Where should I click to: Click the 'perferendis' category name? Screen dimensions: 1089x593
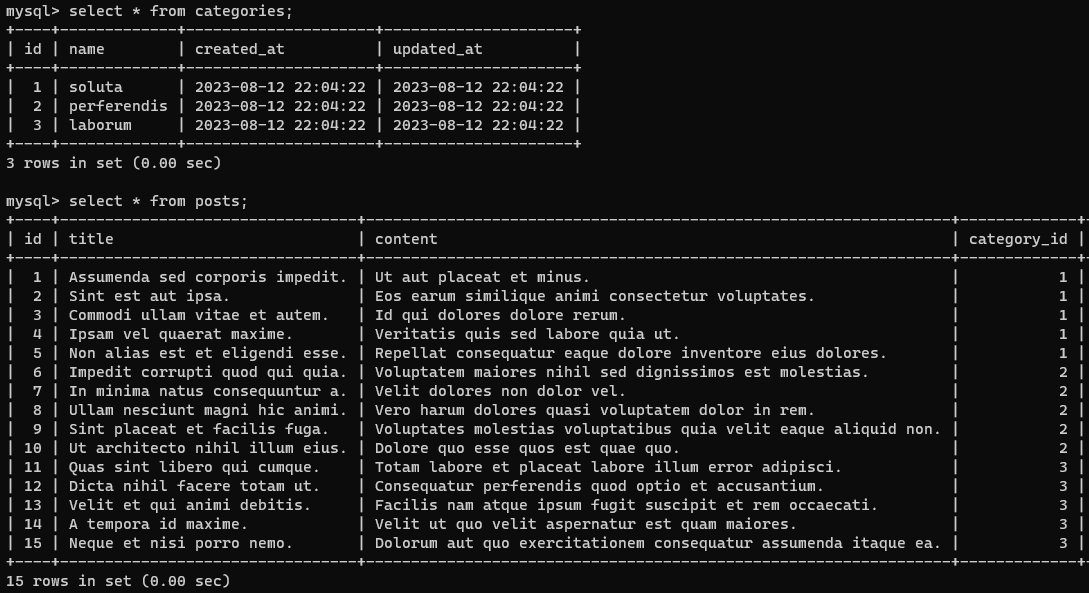[118, 106]
